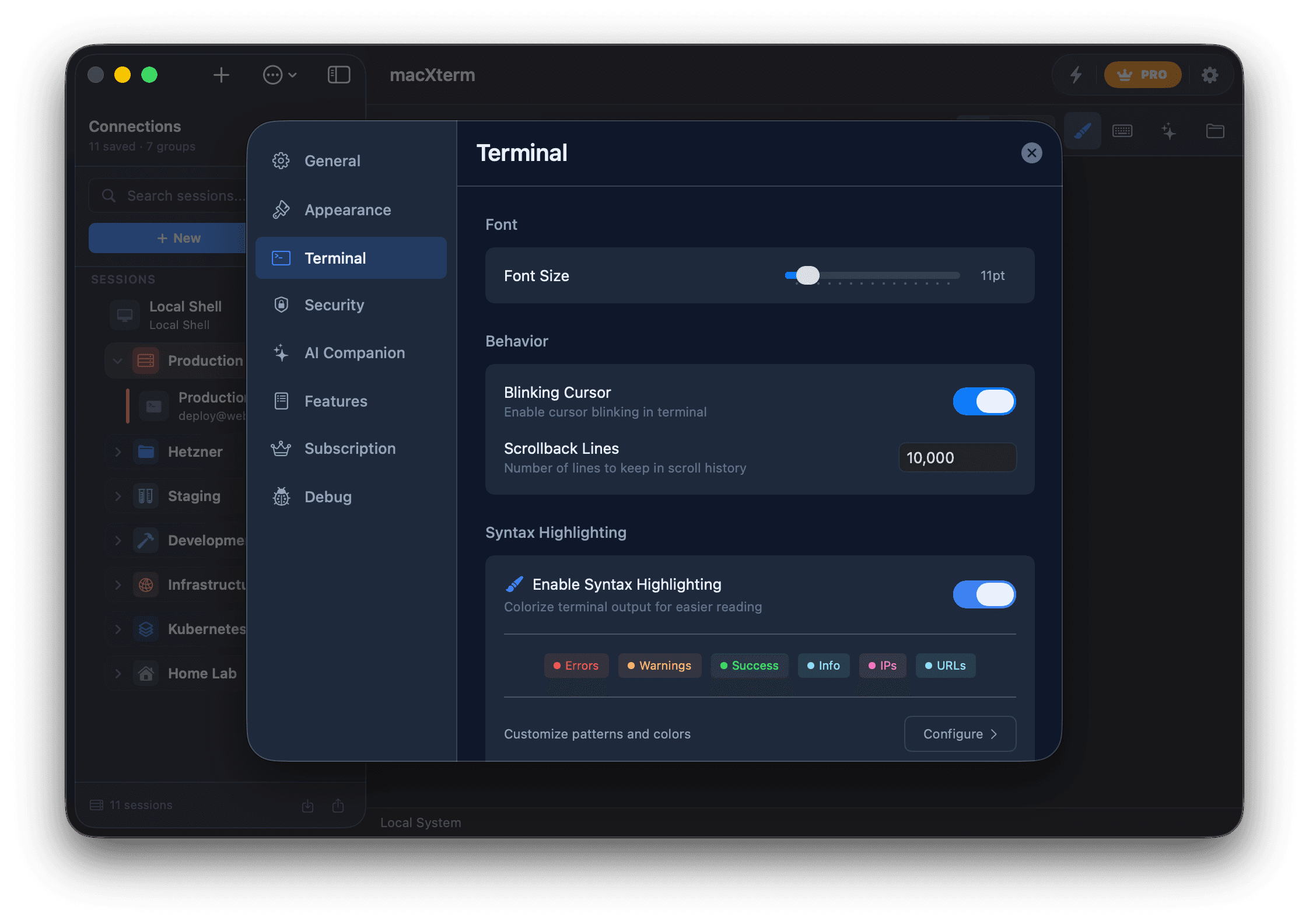Click the syntax highlighting brush toolbar icon
Viewport: 1309px width, 924px height.
(x=1083, y=131)
